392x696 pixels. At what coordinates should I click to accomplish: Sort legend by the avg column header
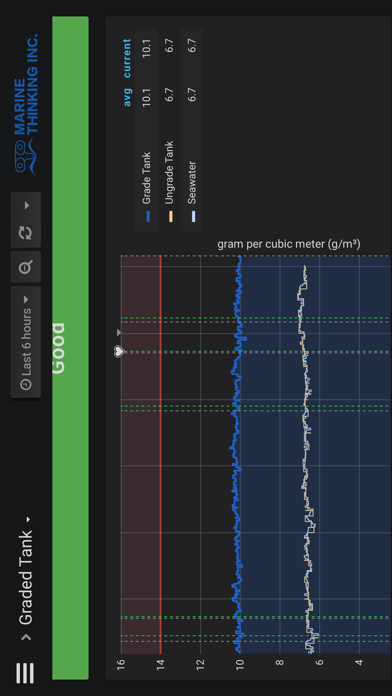(x=127, y=96)
